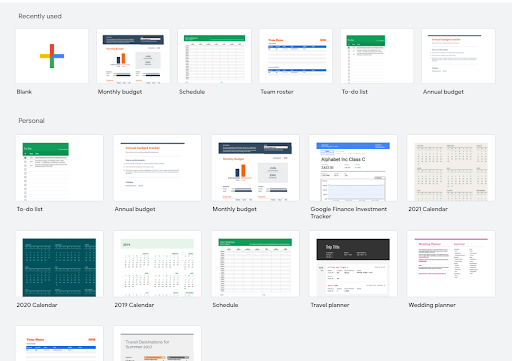Click the "Blank" label text
The image size is (512, 361).
[24, 92]
